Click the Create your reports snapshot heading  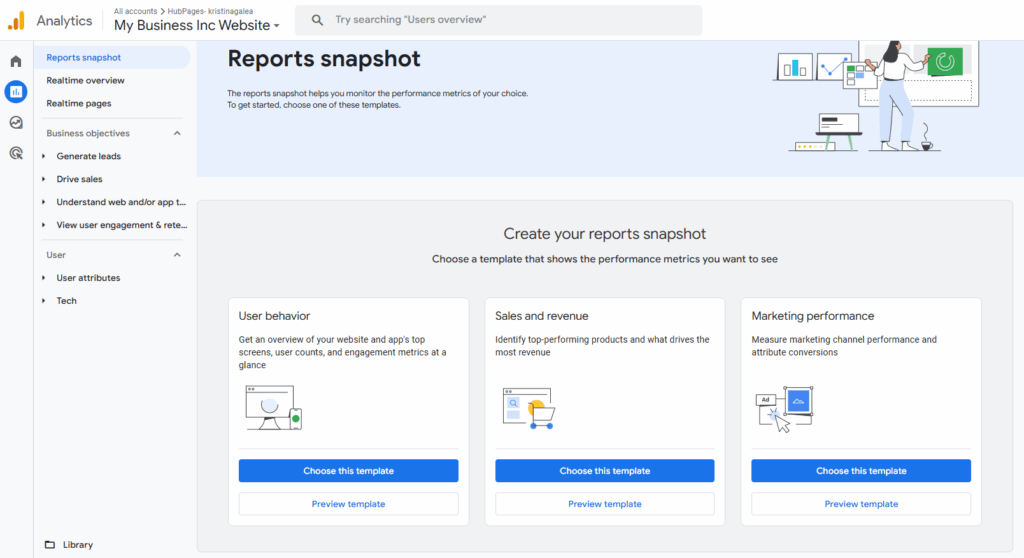tap(604, 233)
